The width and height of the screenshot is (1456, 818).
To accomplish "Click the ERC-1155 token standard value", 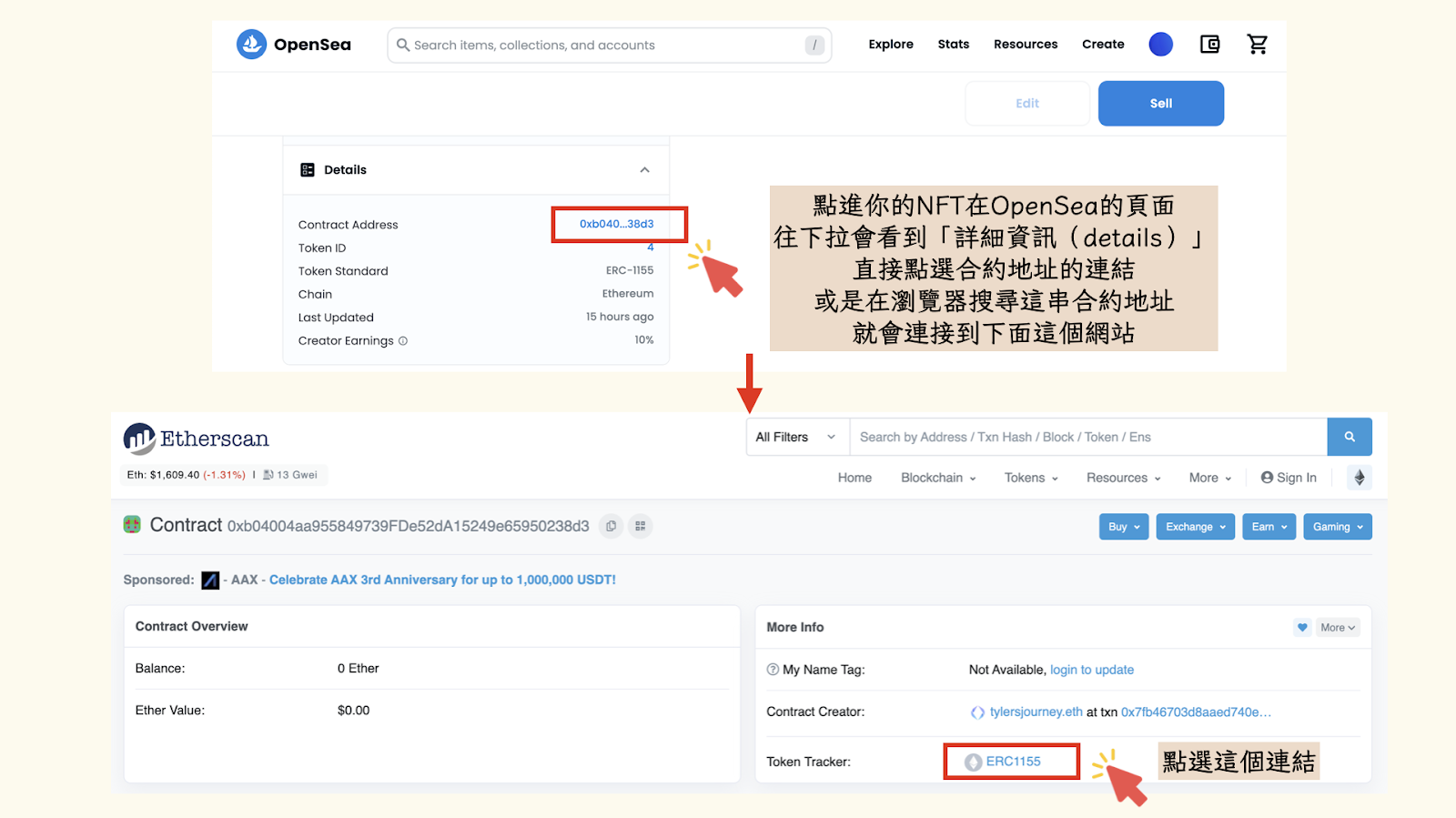I will coord(630,270).
